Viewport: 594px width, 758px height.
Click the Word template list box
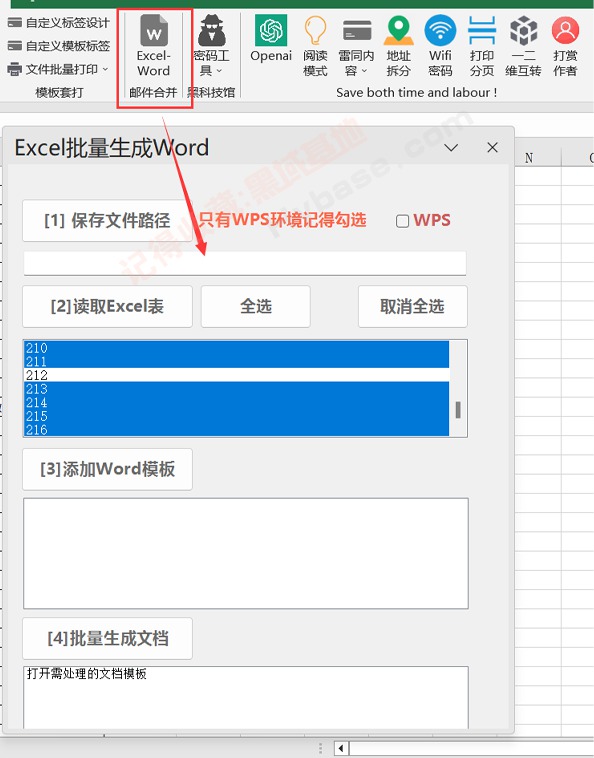(246, 554)
